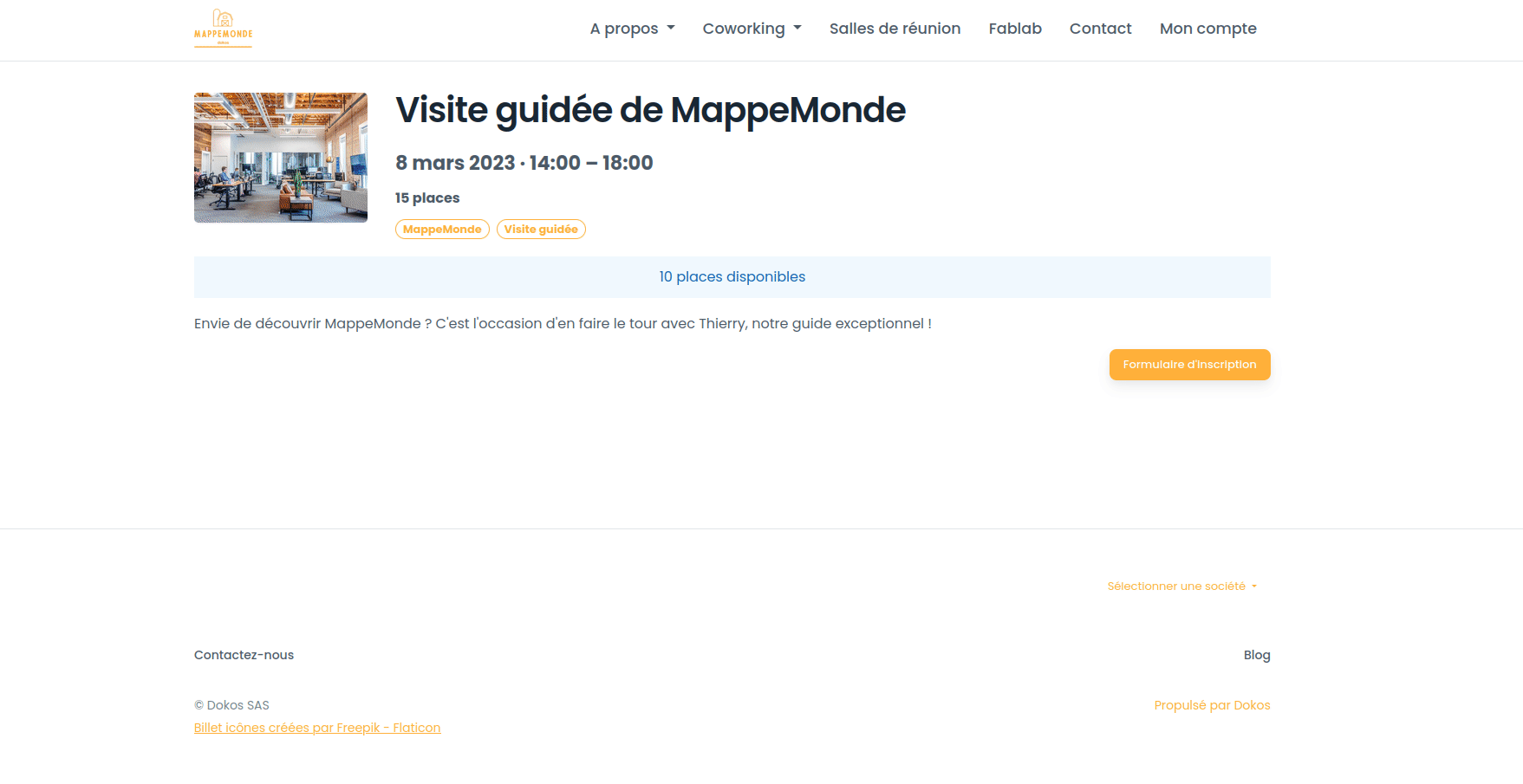Expand Sélectionner une société dropdown
Viewport: 1523px width, 784px height.
(x=1181, y=586)
